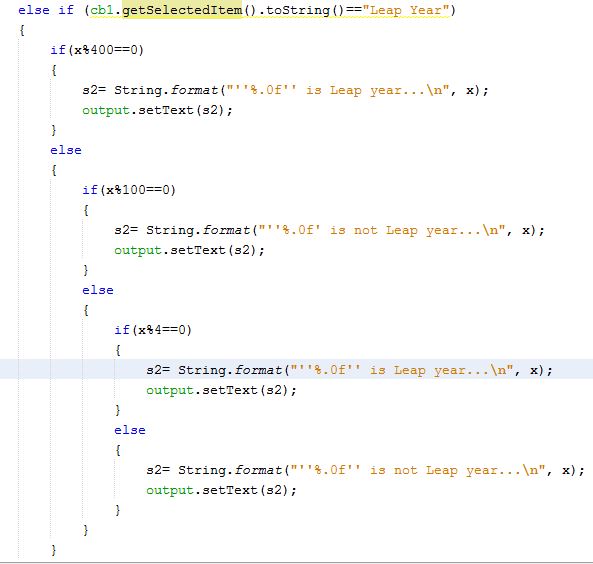Click the else keyword after the x%4 block

pyautogui.click(x=130, y=430)
